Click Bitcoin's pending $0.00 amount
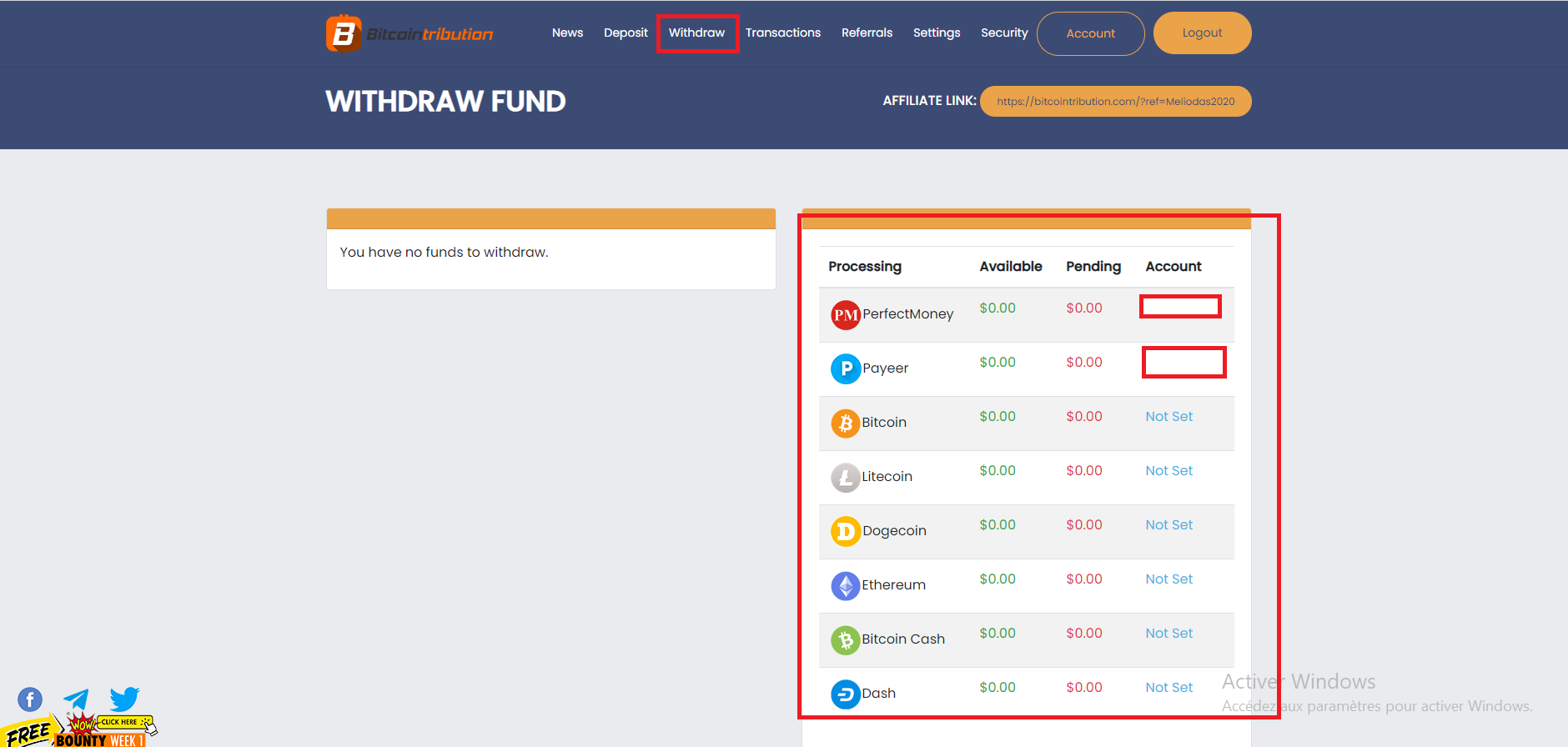The width and height of the screenshot is (1568, 747). (1084, 417)
